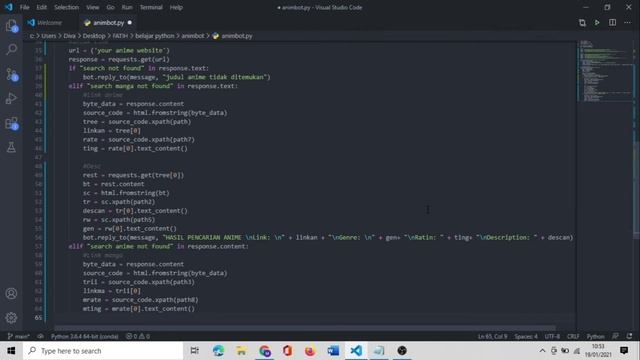
Task: Open the Terminal menu
Action: tap(151, 7)
